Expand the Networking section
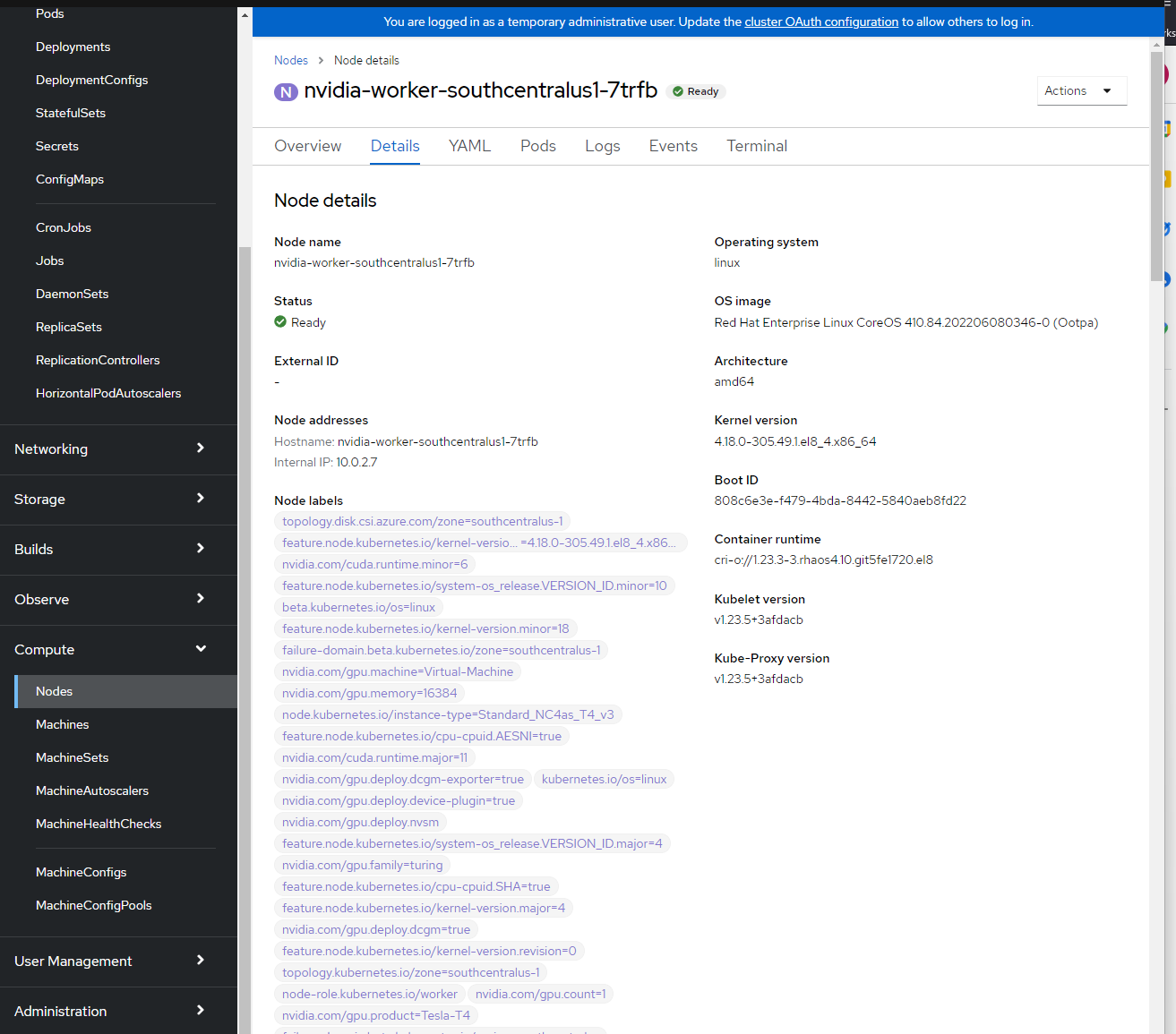Screen dimensions: 1176x1034 (118, 449)
